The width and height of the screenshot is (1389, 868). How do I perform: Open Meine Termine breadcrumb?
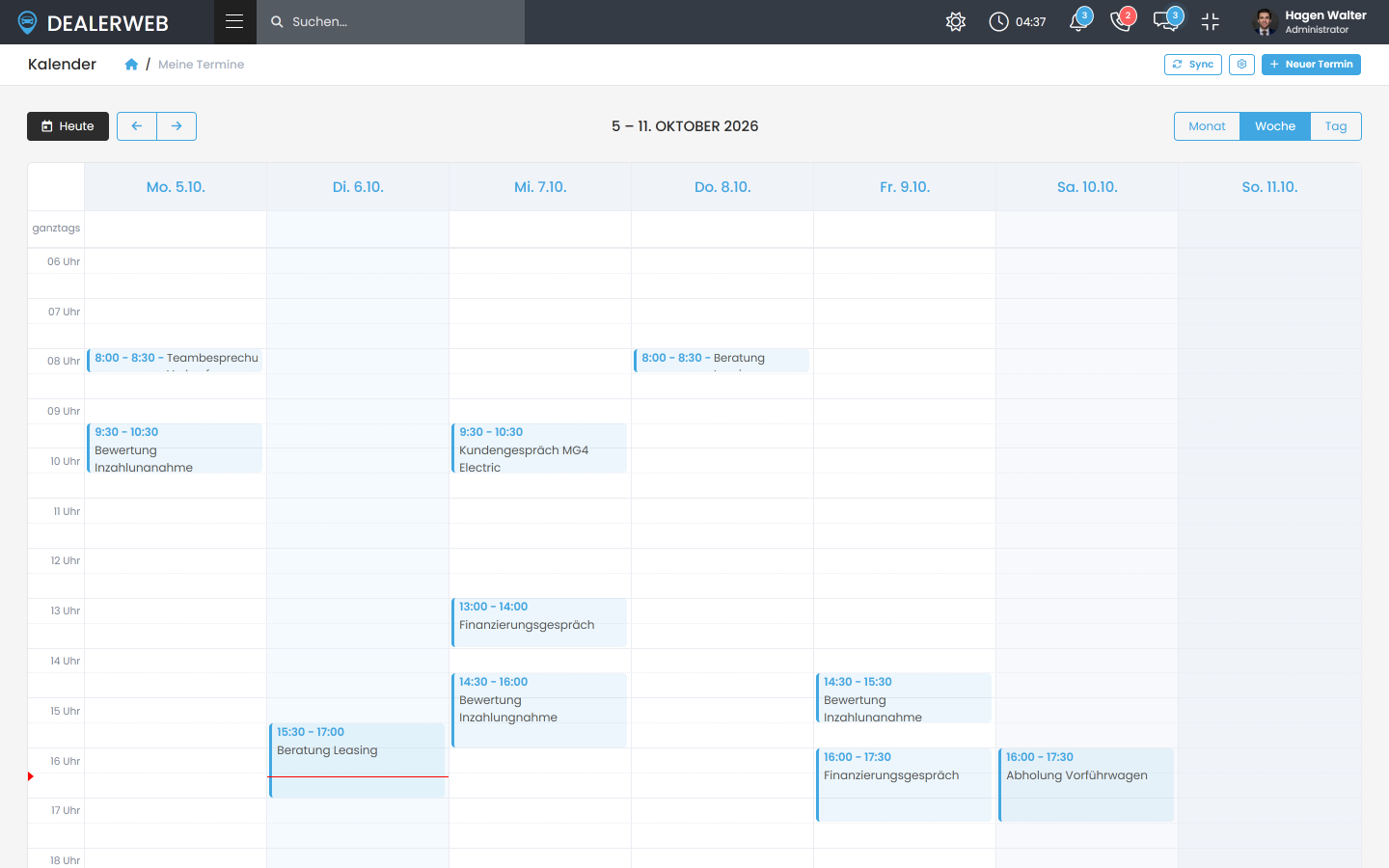tap(201, 65)
